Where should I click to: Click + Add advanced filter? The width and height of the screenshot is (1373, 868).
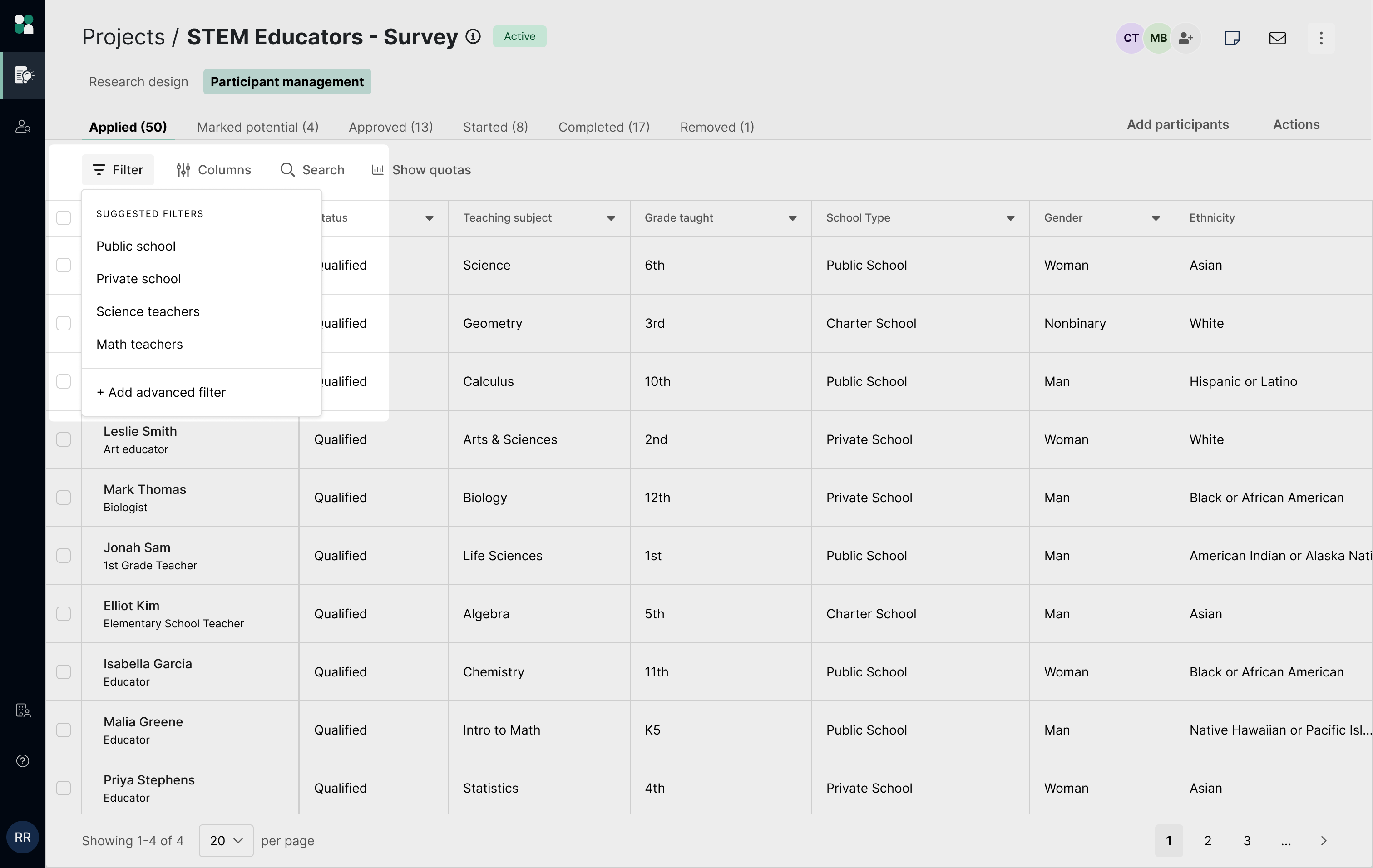pyautogui.click(x=161, y=392)
